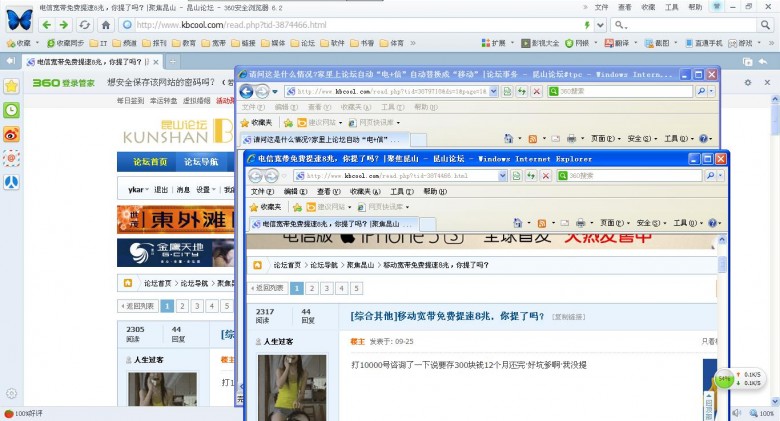
Task: Click the Weibo icon in left sidebar
Action: 11,133
